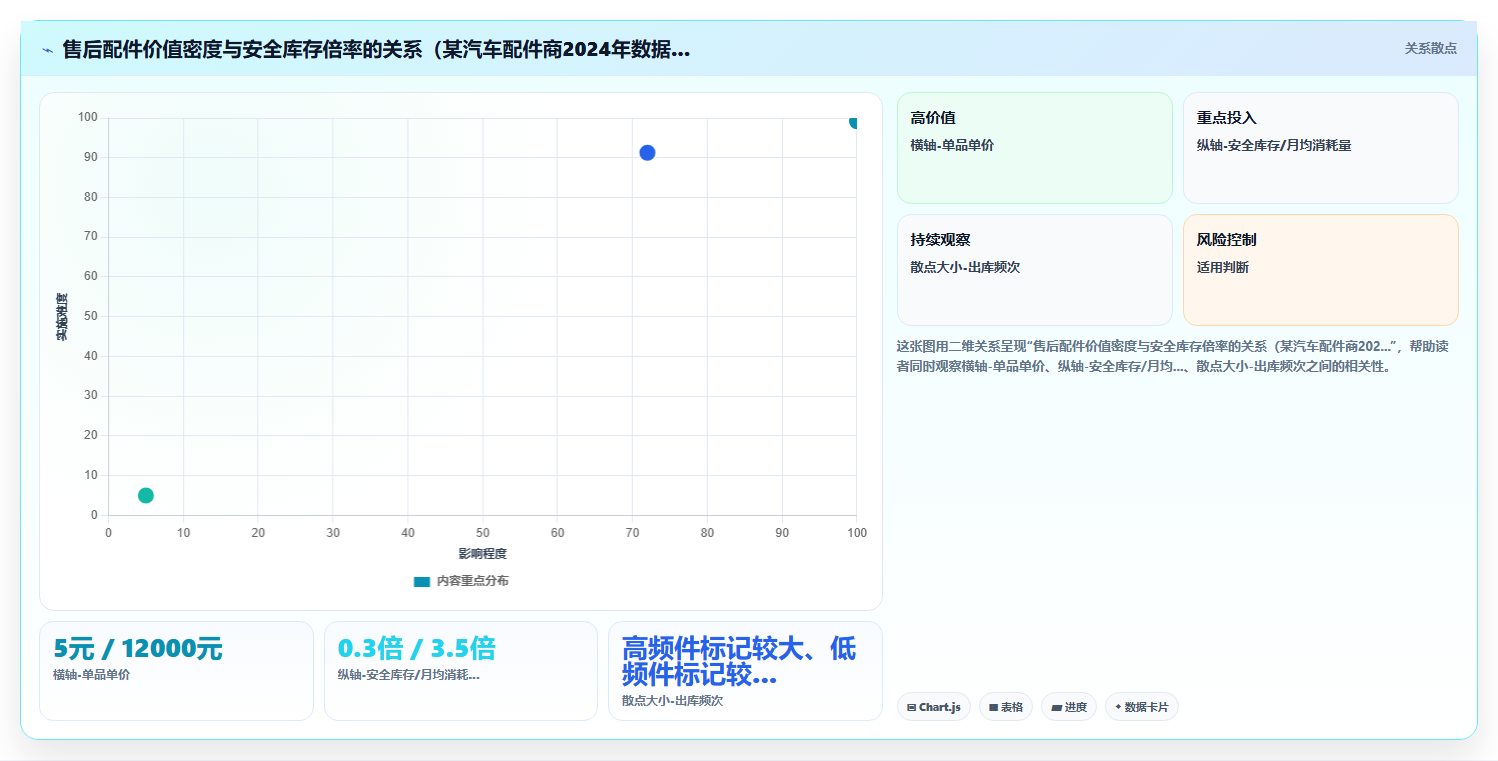Viewport: 1498px width, 761px height.
Task: Open the 高价值 card
Action: point(1035,148)
